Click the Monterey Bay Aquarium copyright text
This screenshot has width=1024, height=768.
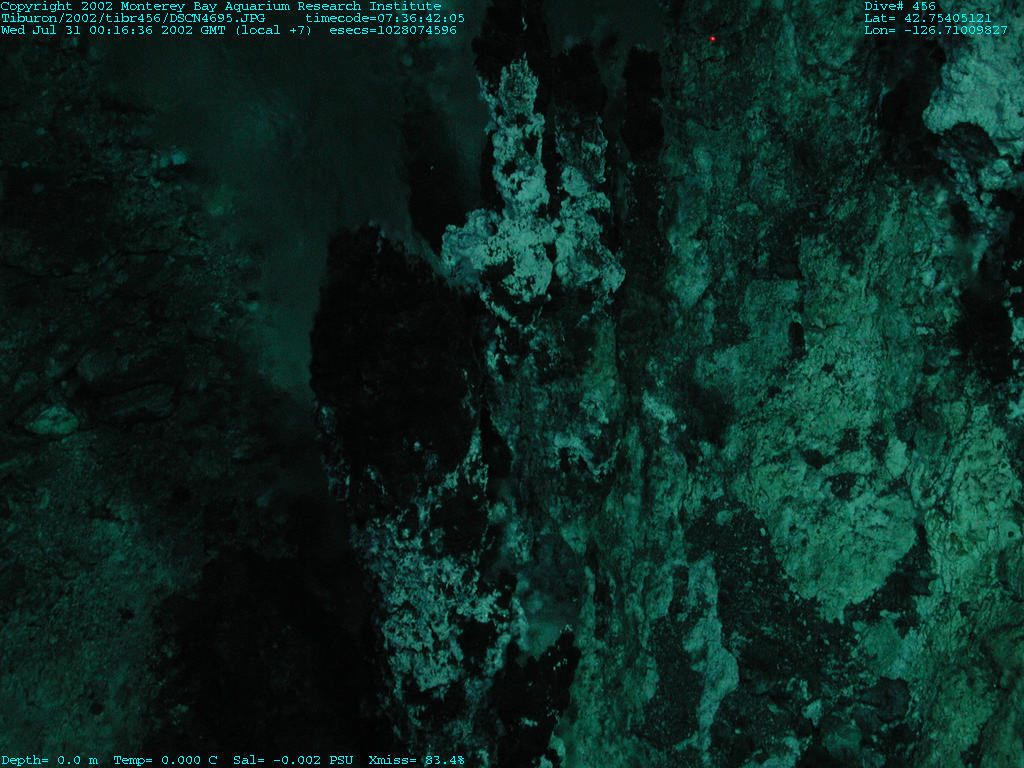coord(220,6)
